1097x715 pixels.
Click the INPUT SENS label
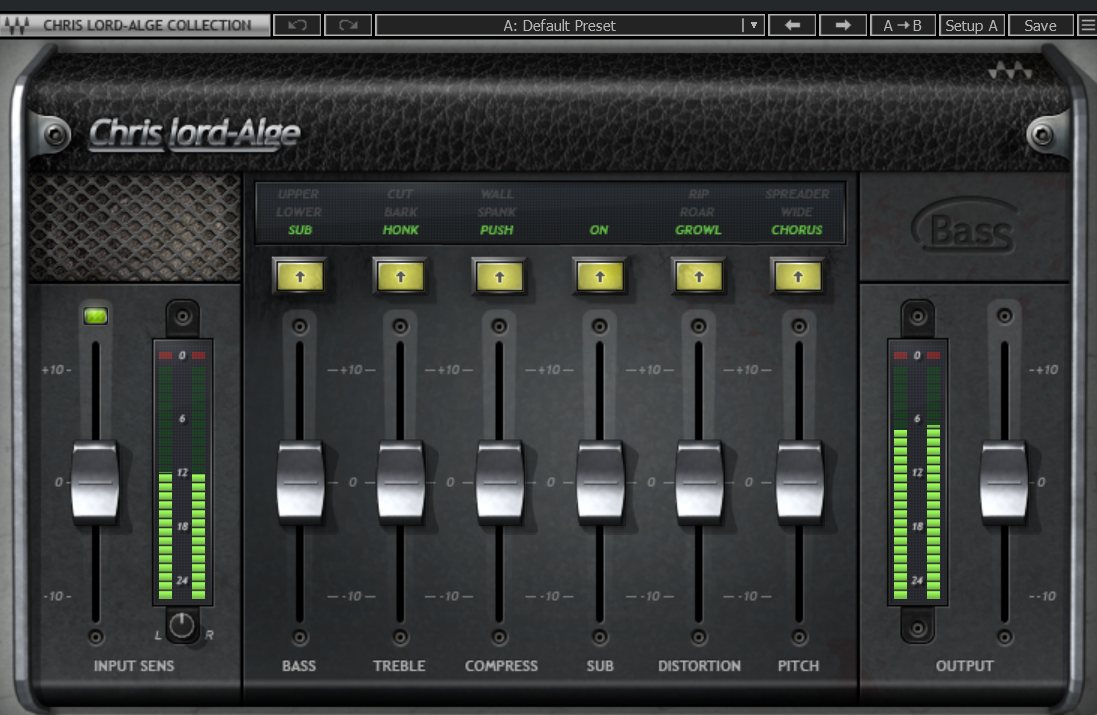(x=134, y=666)
